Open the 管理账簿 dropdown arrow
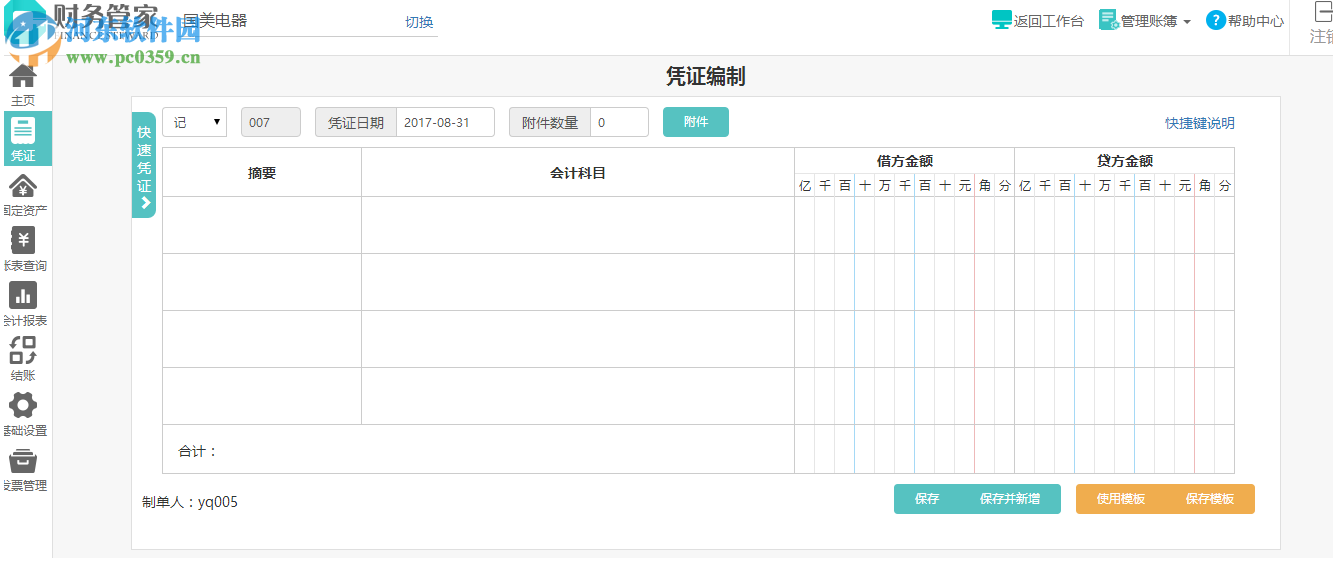The image size is (1333, 565). pyautogui.click(x=1186, y=22)
